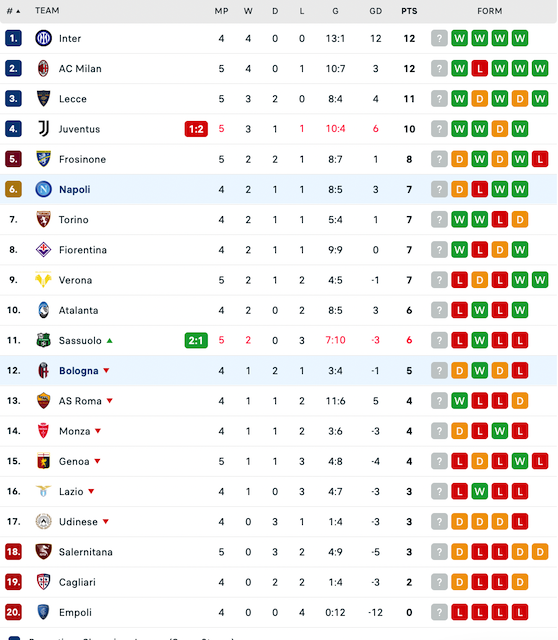
Task: Click the Inter club crest icon
Action: pyautogui.click(x=43, y=38)
